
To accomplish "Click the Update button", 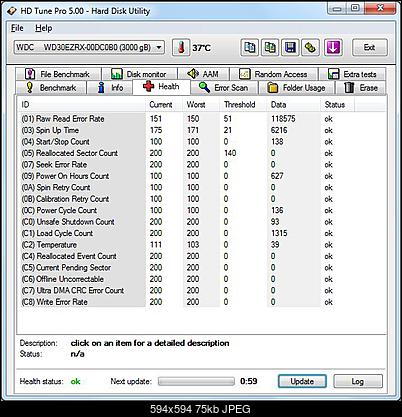I will click(x=302, y=381).
